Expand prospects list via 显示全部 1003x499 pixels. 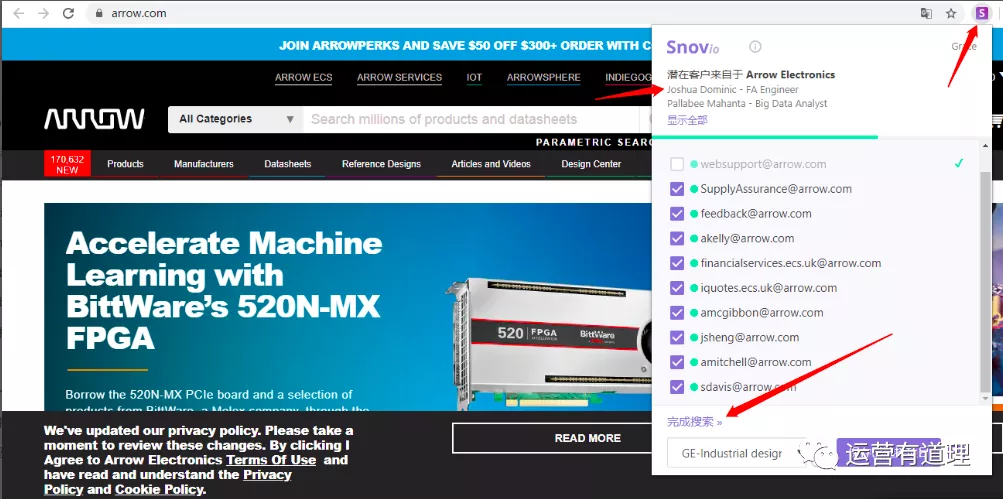687,120
